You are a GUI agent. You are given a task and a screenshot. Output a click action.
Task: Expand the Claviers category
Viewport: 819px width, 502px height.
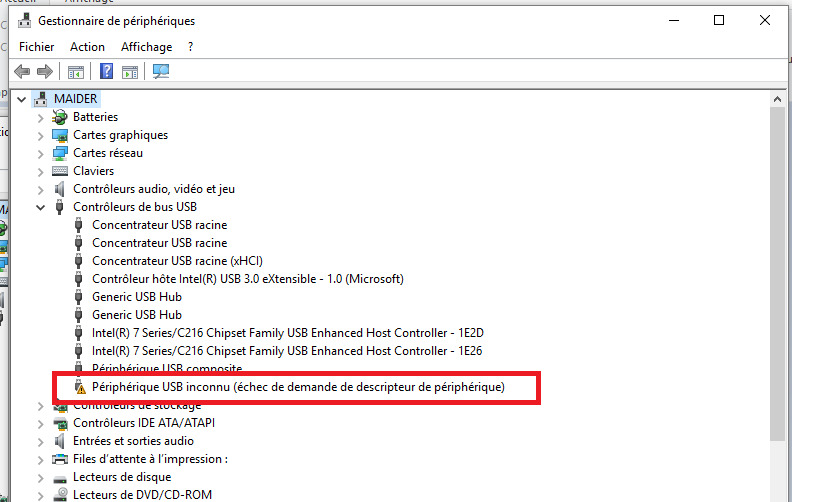point(40,171)
